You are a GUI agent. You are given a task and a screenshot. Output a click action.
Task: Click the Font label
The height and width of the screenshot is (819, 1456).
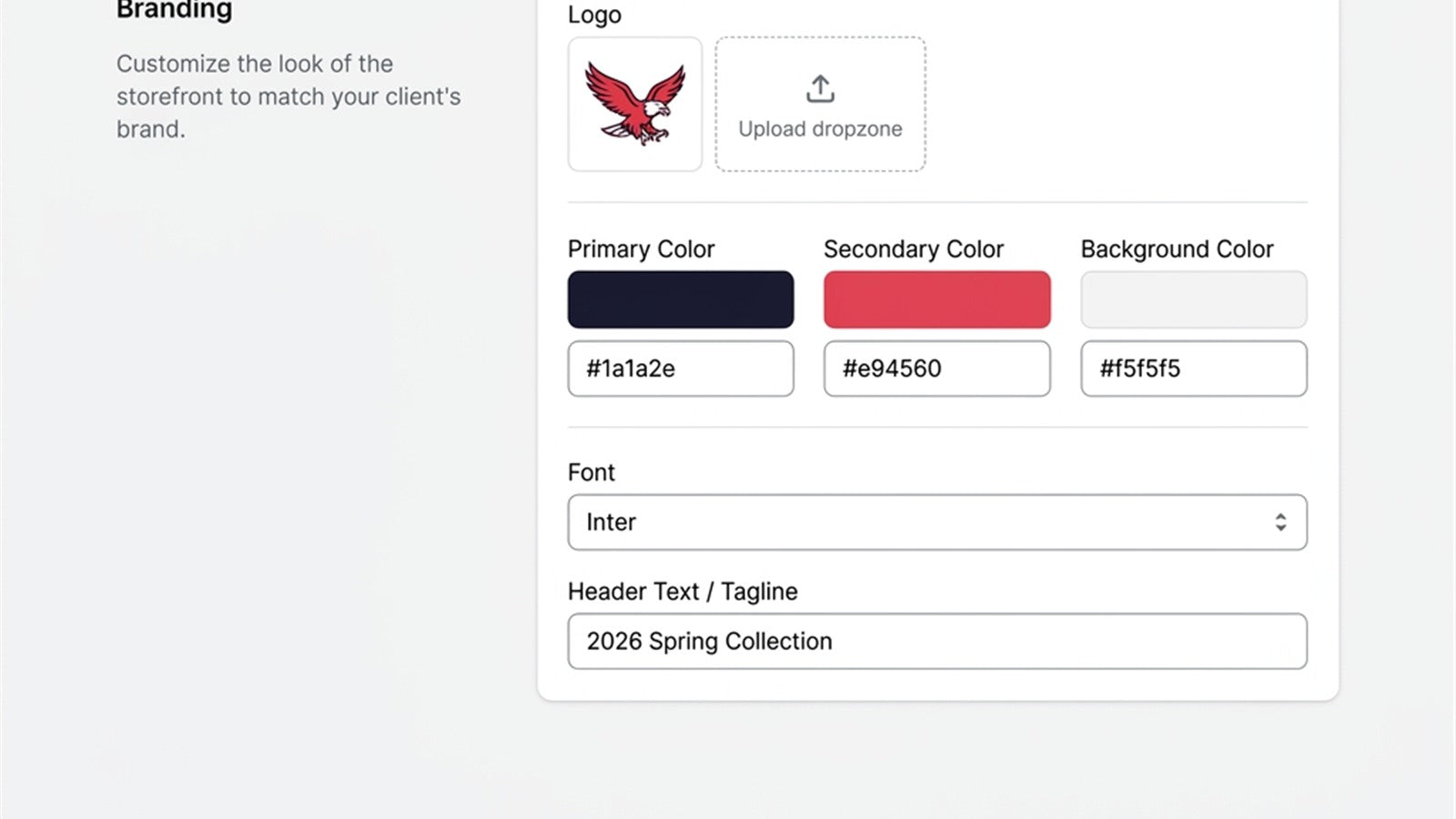point(591,472)
